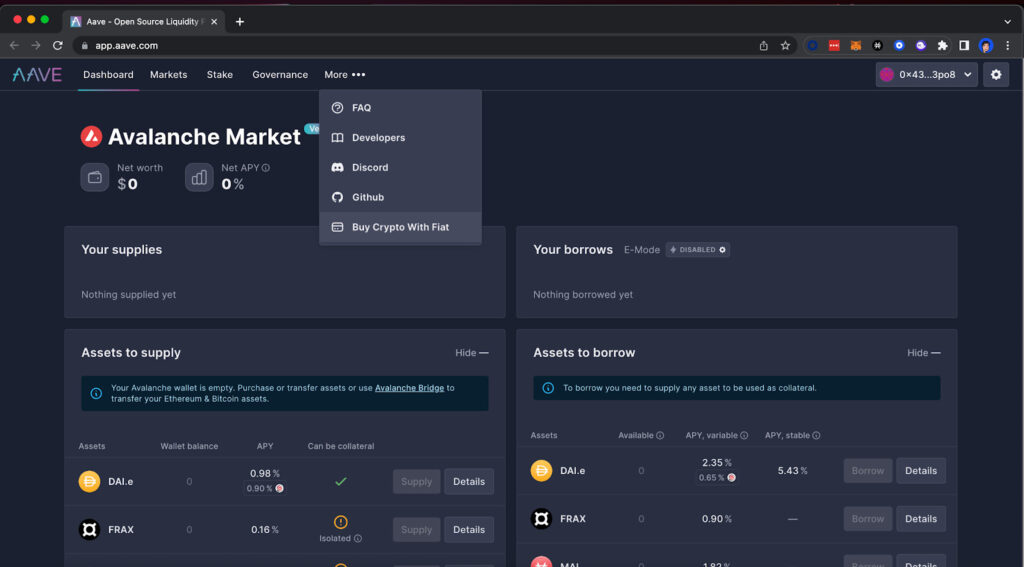Click the MetaMask fox extension icon
The width and height of the screenshot is (1024, 567).
[855, 46]
